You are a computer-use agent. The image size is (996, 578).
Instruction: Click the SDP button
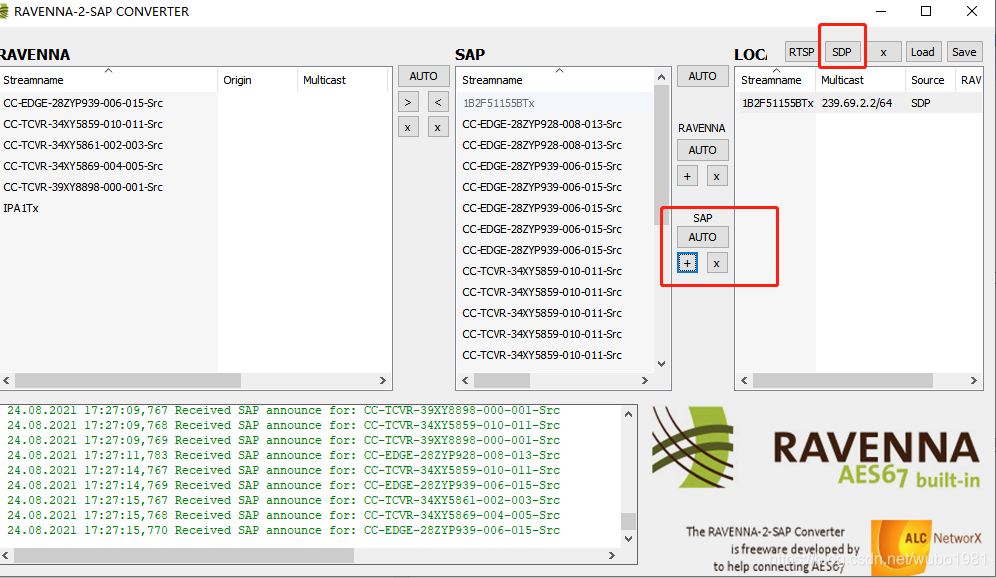point(842,52)
